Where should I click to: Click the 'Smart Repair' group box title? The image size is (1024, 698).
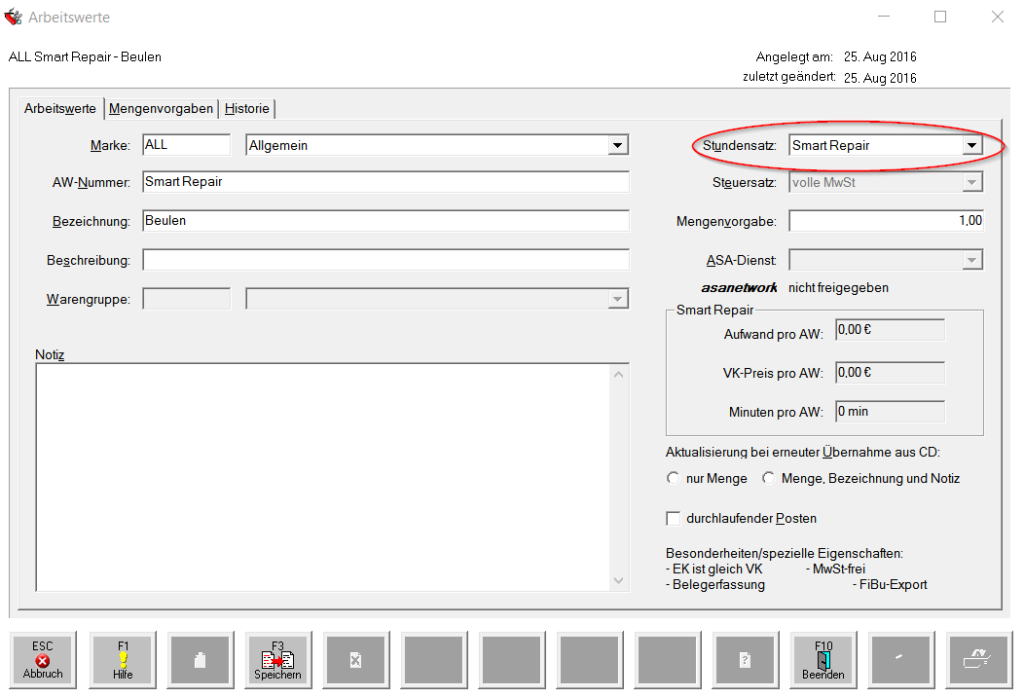point(714,309)
